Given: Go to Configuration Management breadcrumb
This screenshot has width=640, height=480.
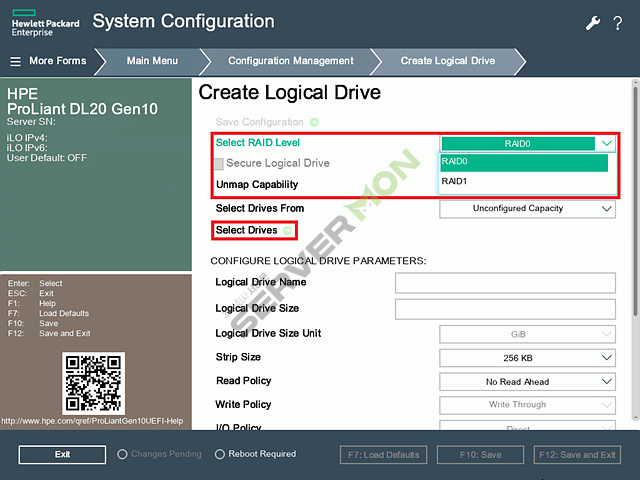Looking at the screenshot, I should pos(291,61).
